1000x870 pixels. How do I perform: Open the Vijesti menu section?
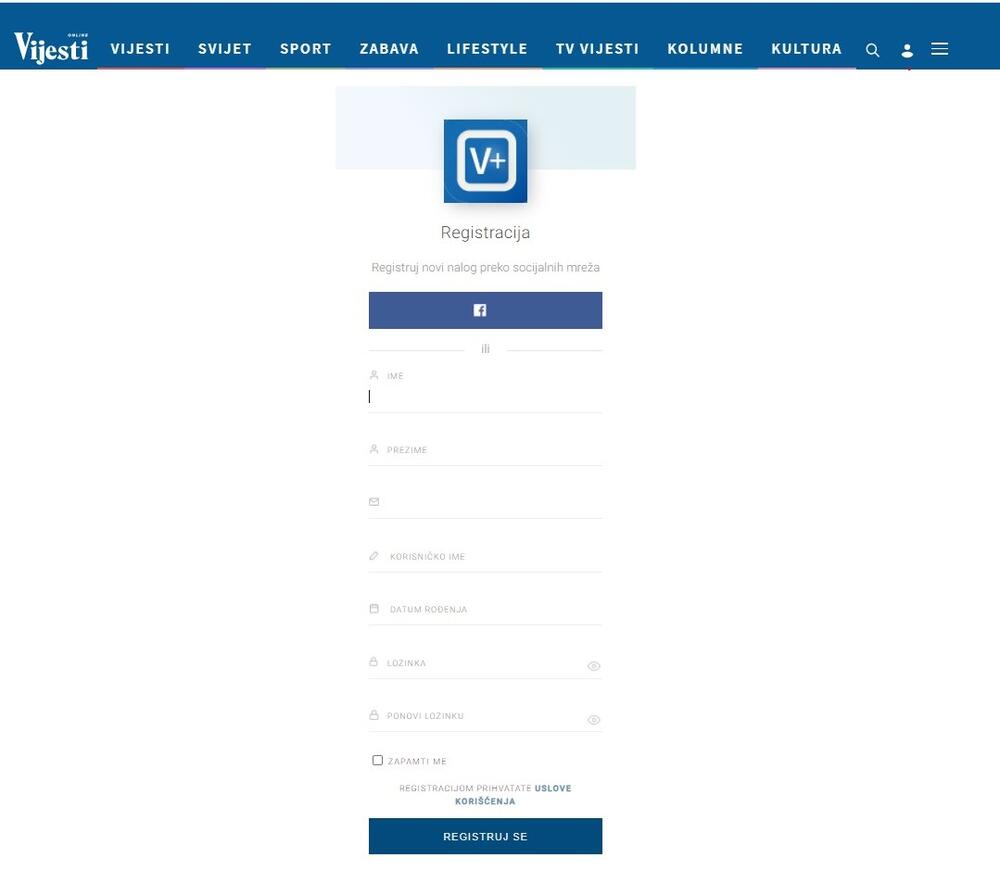[140, 49]
